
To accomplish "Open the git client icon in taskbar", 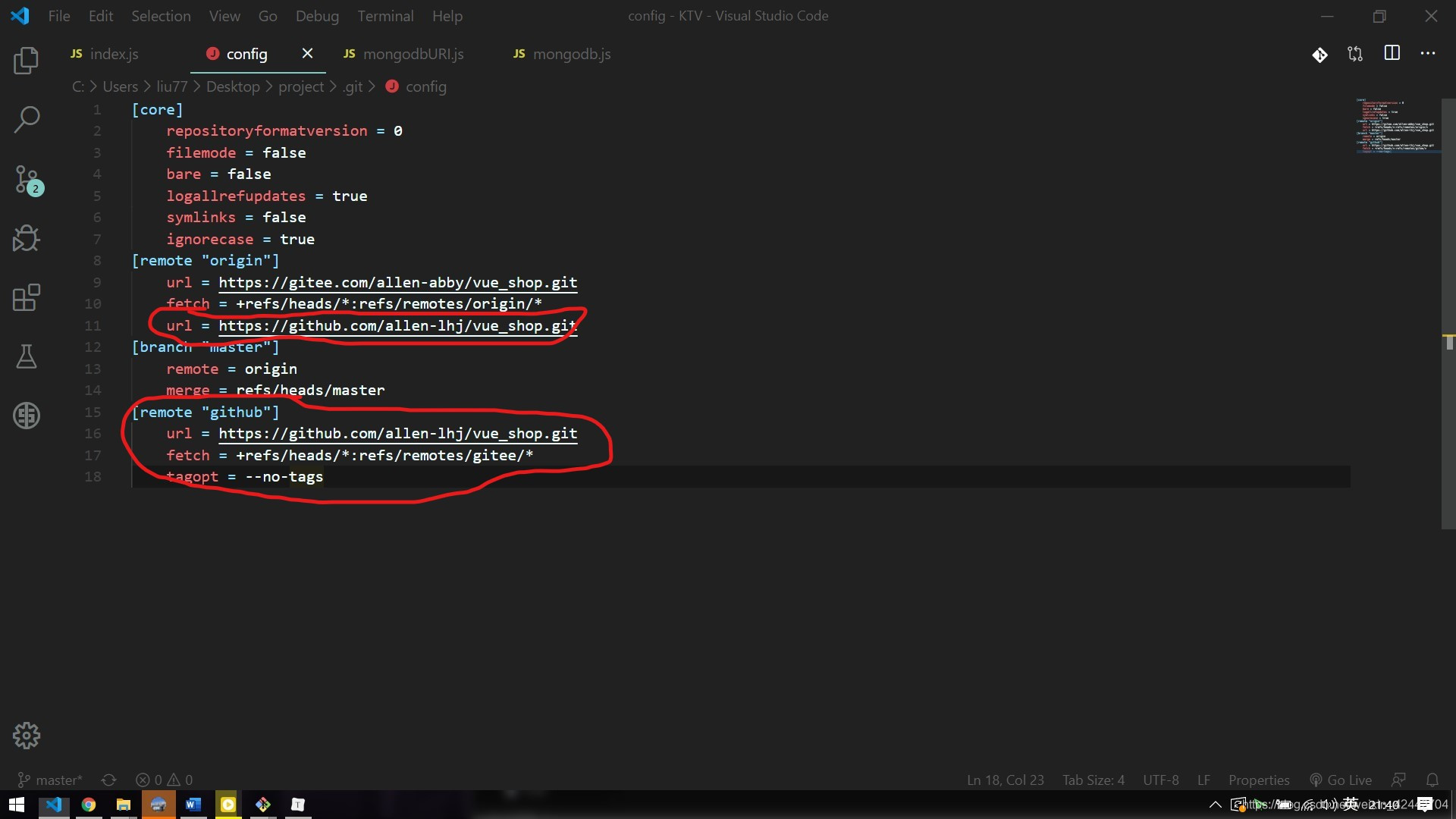I will click(263, 805).
